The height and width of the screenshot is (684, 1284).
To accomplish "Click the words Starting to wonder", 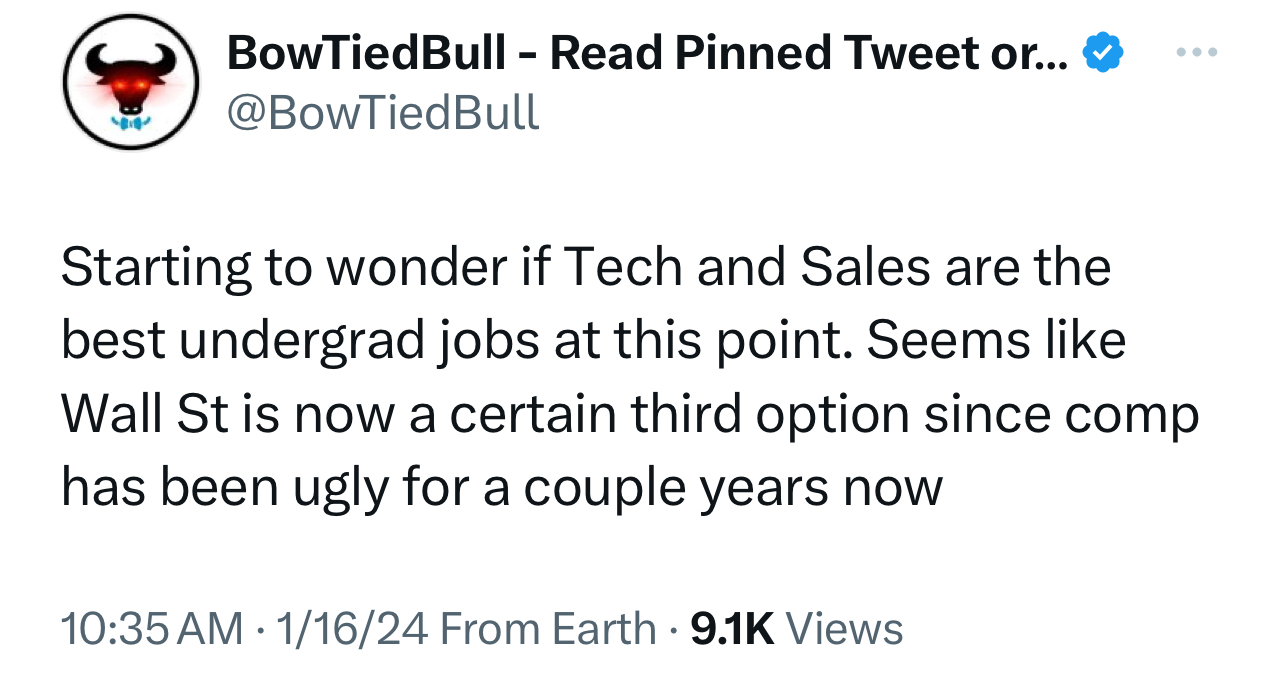I will point(235,269).
